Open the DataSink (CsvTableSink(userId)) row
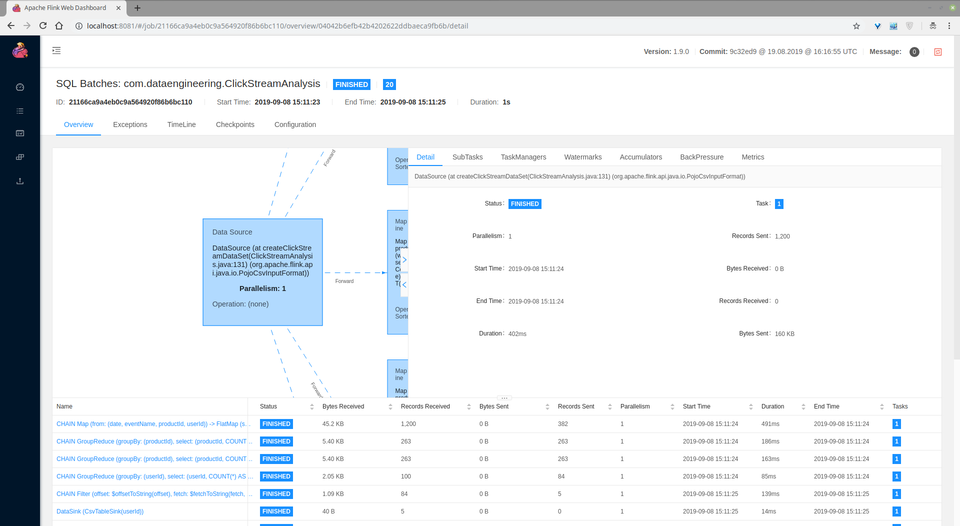 [x=100, y=511]
